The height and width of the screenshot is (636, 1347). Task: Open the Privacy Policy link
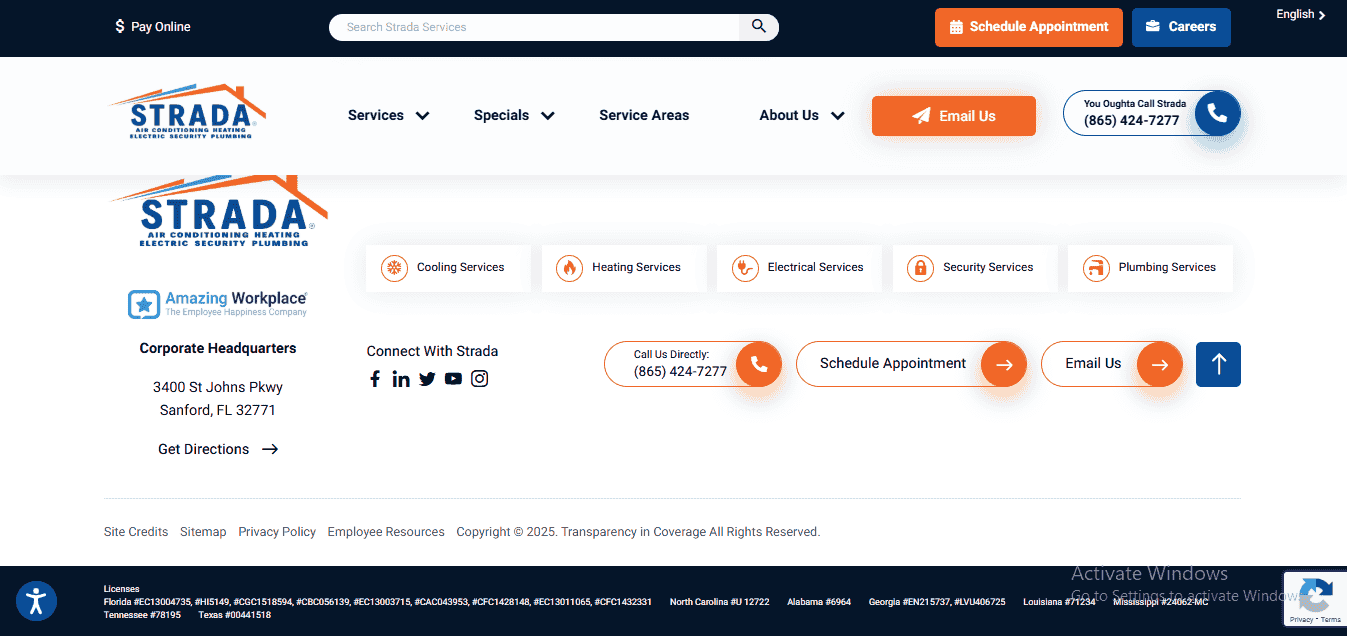277,532
